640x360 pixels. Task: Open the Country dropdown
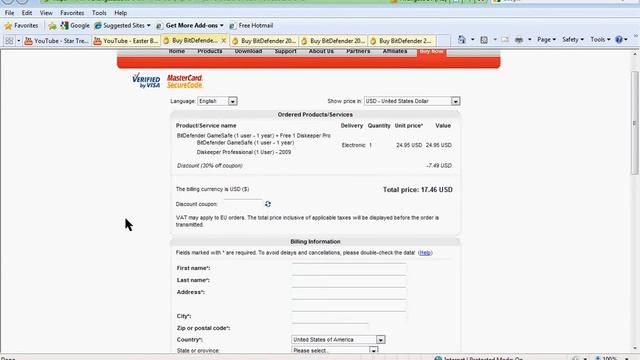[x=338, y=340]
